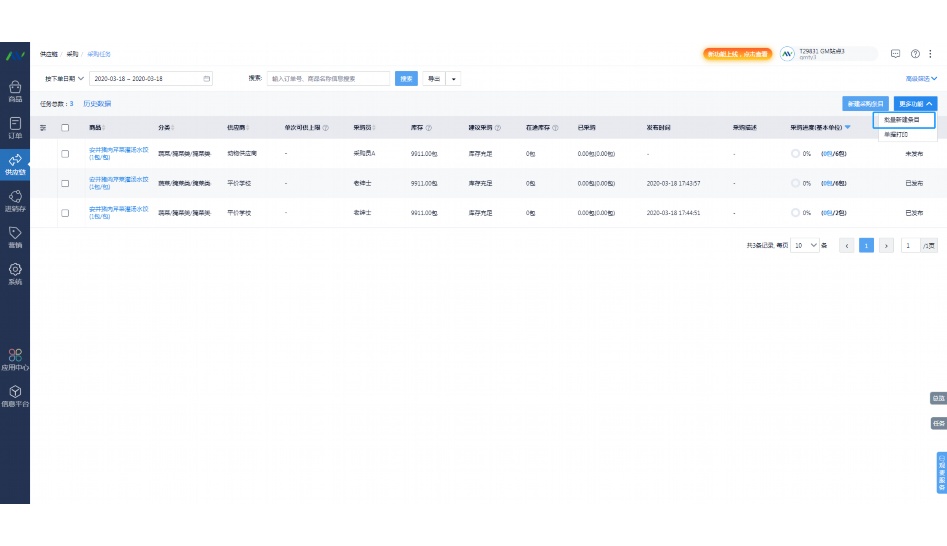Open 进销存 (Inventory) in the sidebar

tap(15, 201)
